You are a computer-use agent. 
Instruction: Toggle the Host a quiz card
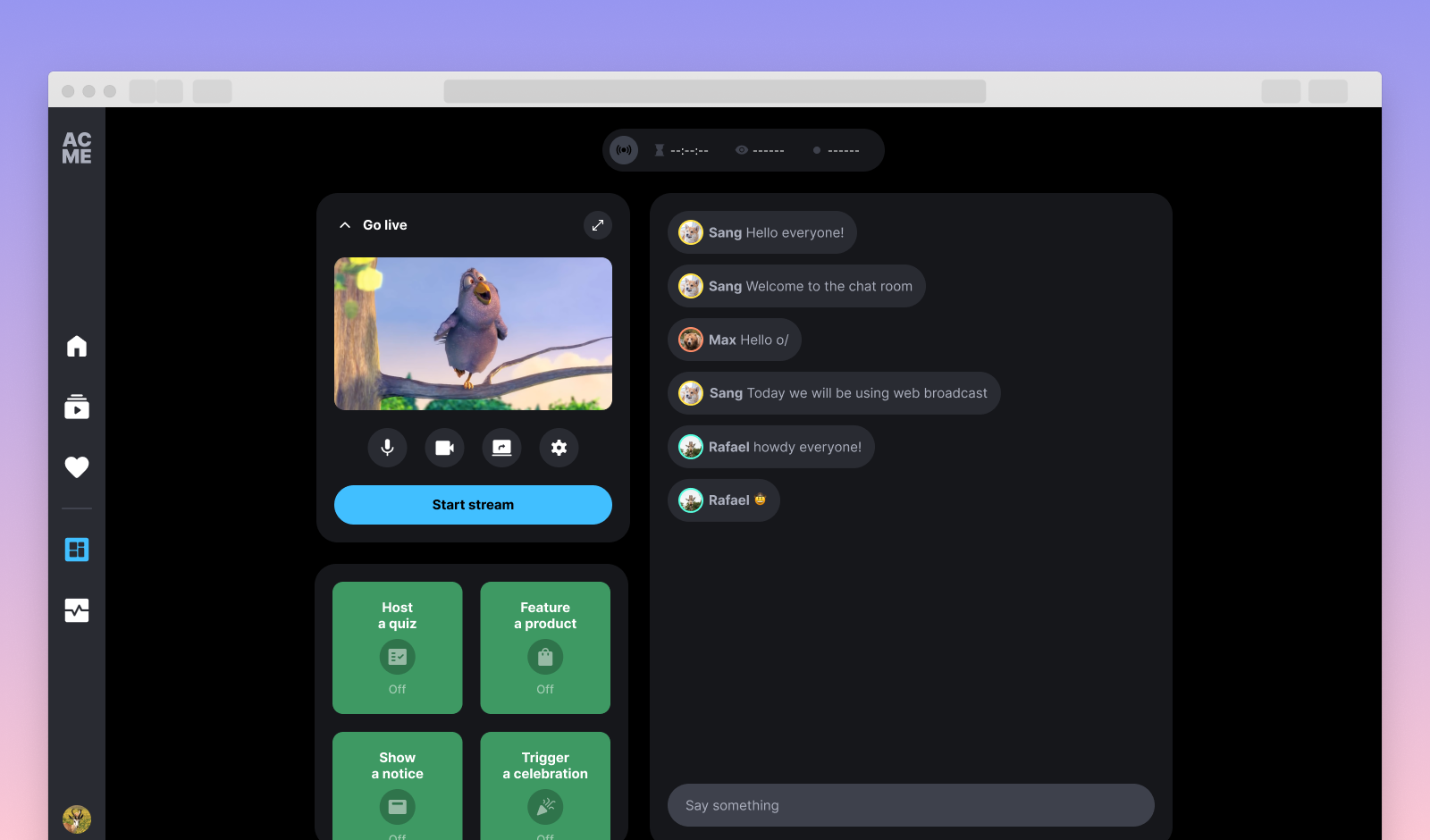(x=397, y=648)
